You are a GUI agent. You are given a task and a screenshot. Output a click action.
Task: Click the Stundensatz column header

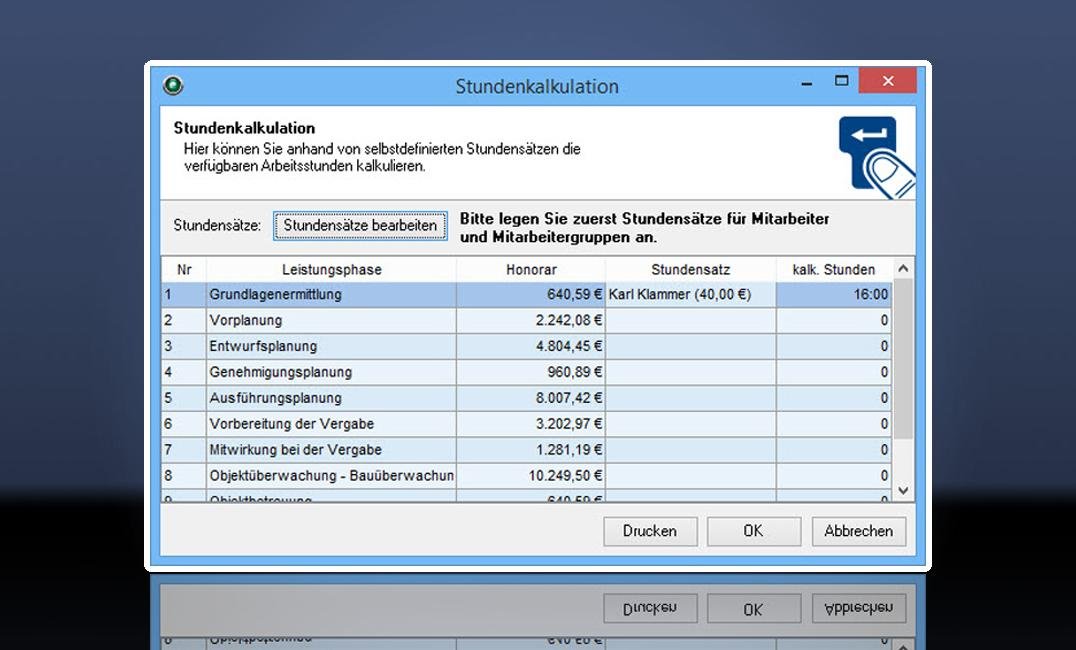690,270
